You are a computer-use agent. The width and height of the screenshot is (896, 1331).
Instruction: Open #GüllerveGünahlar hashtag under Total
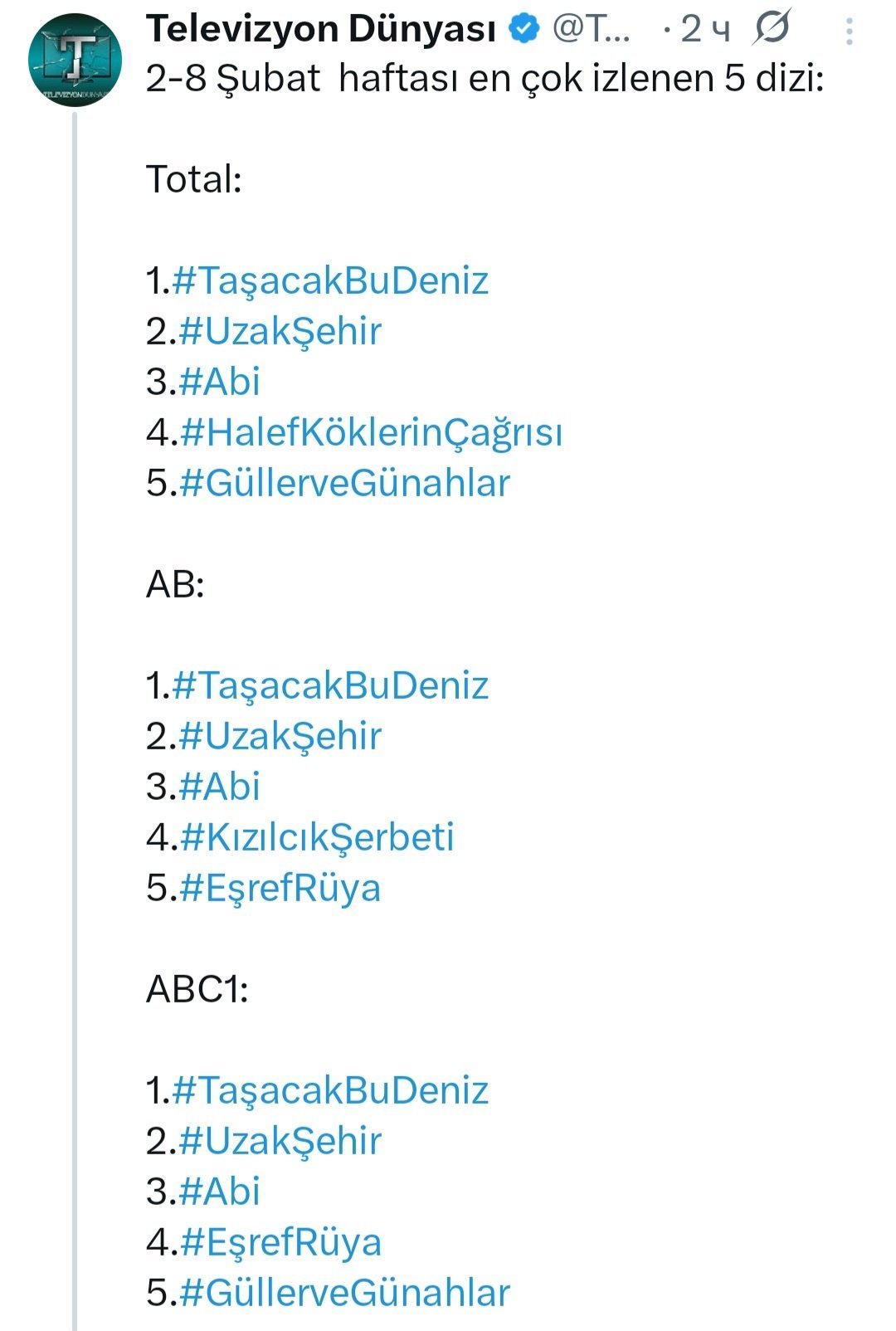344,483
